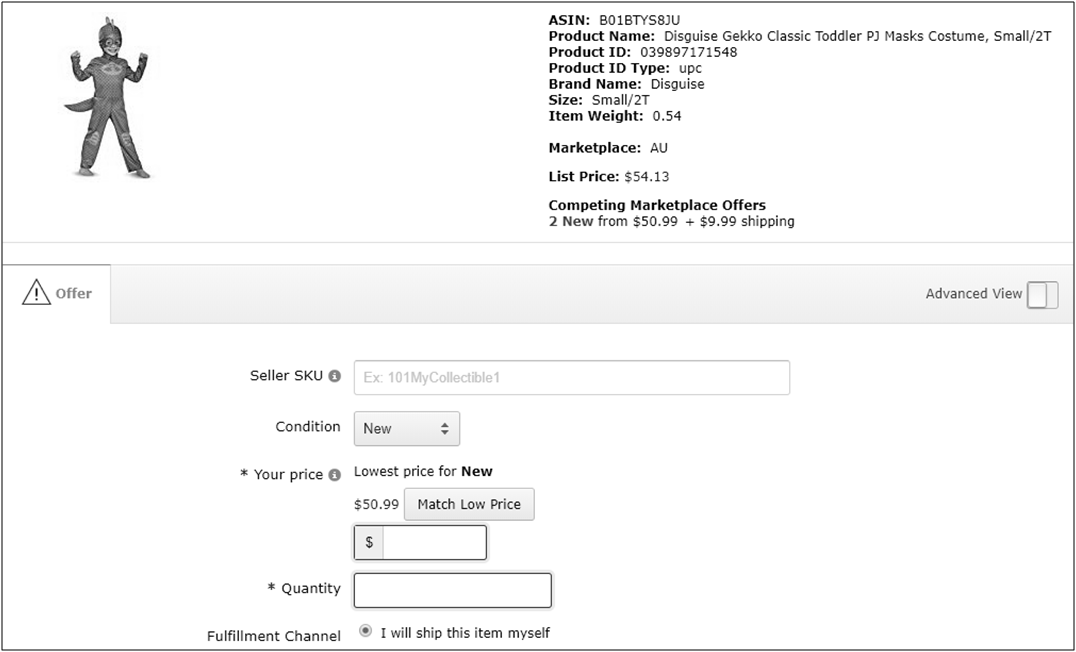Screen dimensions: 1076x652
Task: Click the Quantity input box
Action: 452,590
